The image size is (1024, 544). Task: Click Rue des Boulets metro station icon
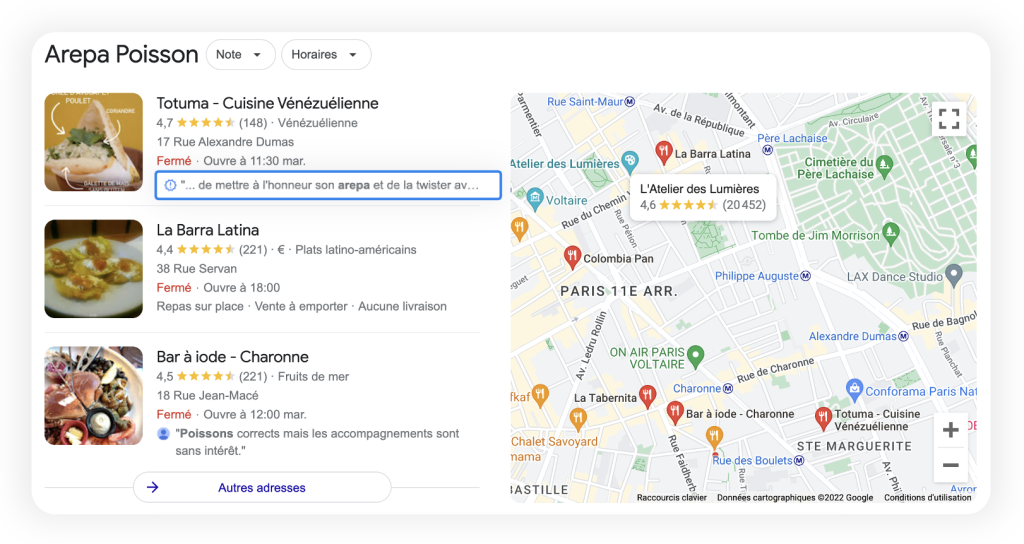tap(799, 460)
